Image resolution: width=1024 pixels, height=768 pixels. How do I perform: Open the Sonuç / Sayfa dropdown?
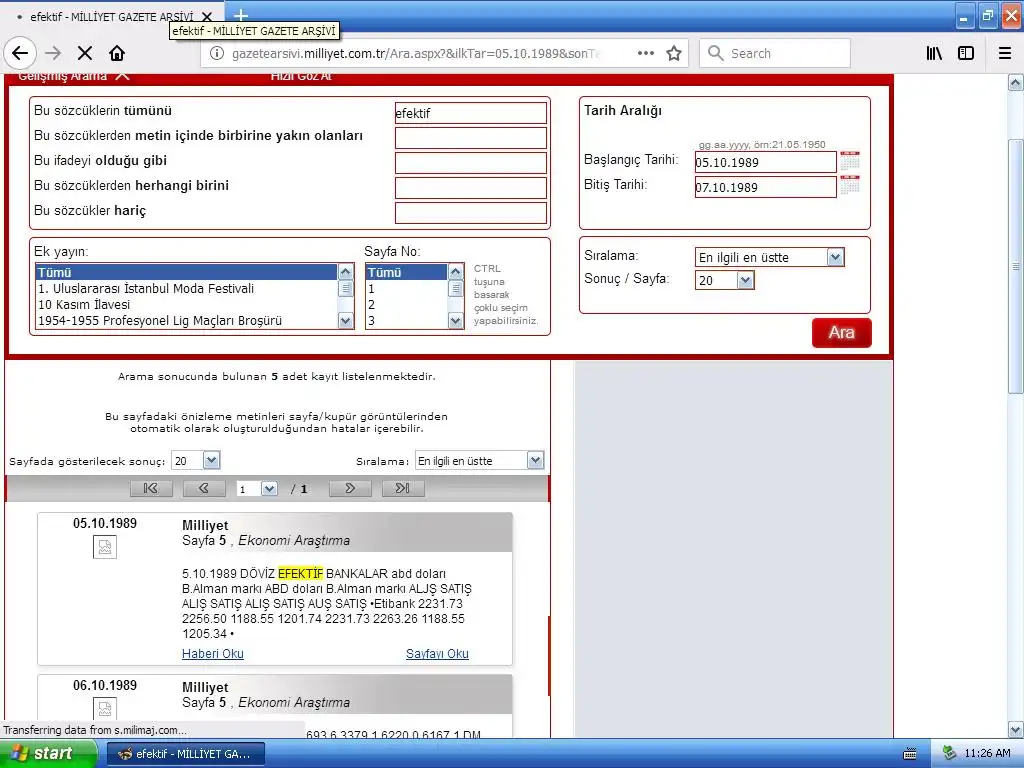[x=725, y=280]
